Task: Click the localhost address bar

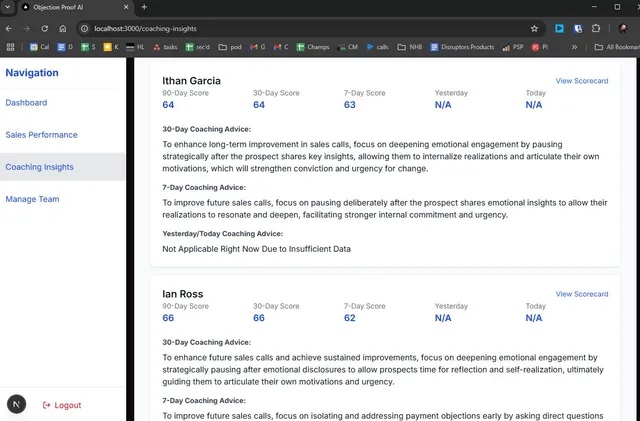Action: (300, 29)
